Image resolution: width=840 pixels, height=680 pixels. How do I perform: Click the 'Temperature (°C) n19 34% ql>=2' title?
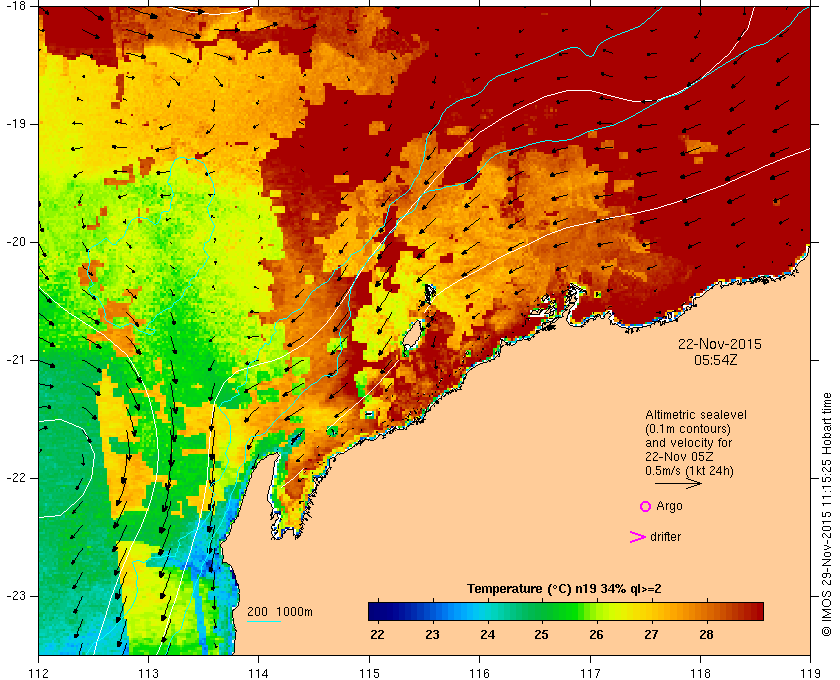564,589
